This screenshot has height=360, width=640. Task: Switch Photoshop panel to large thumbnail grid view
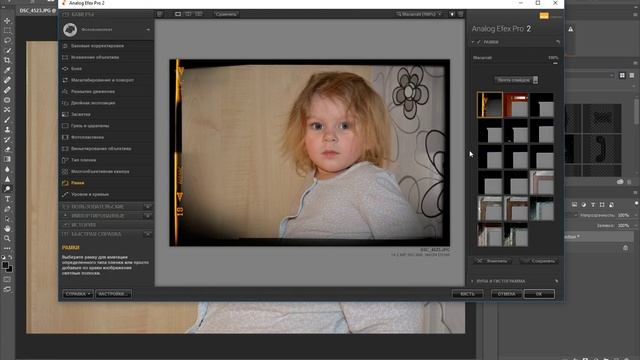pos(622,76)
